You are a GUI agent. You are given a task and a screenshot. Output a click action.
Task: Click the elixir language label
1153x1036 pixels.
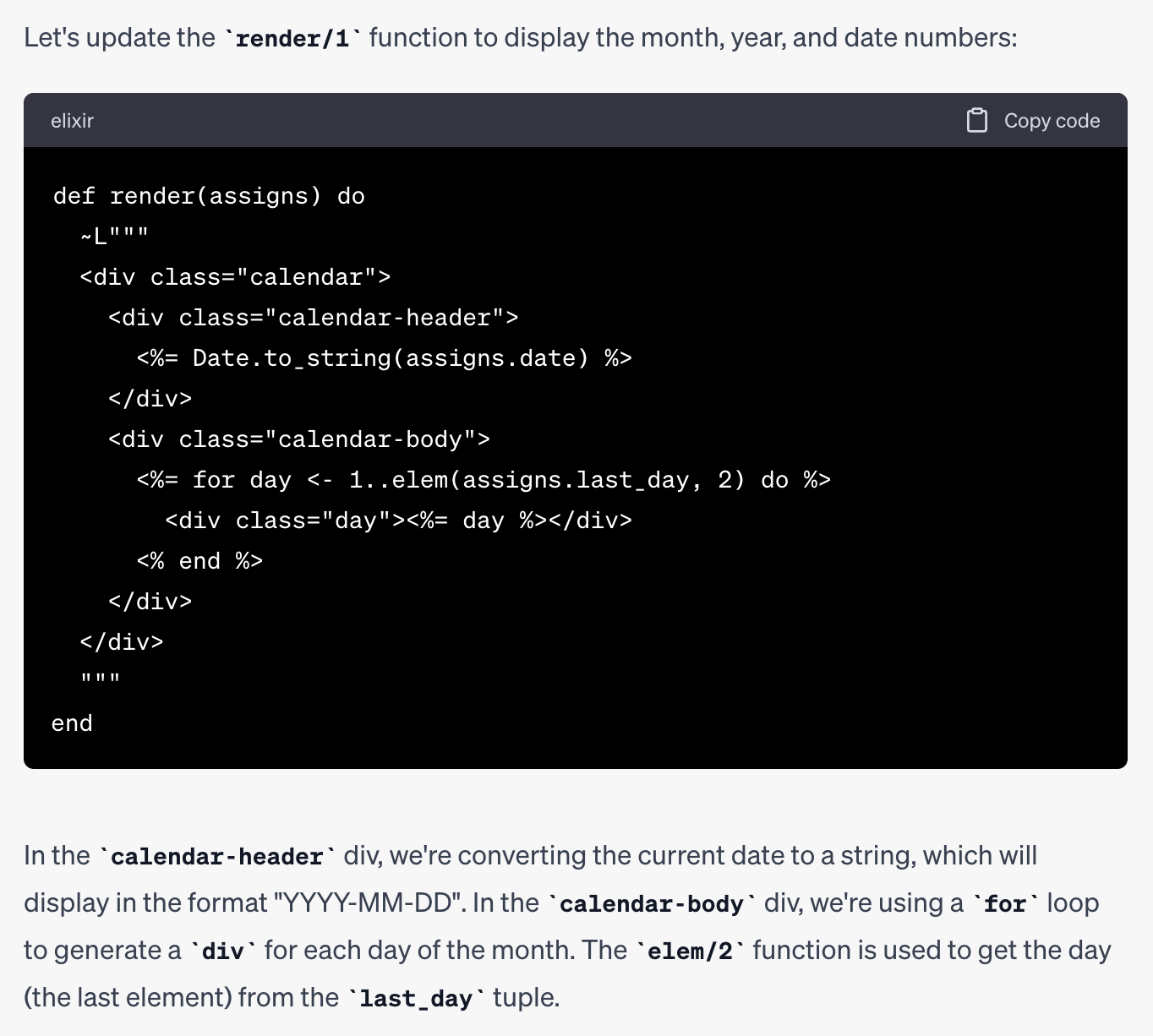click(72, 121)
